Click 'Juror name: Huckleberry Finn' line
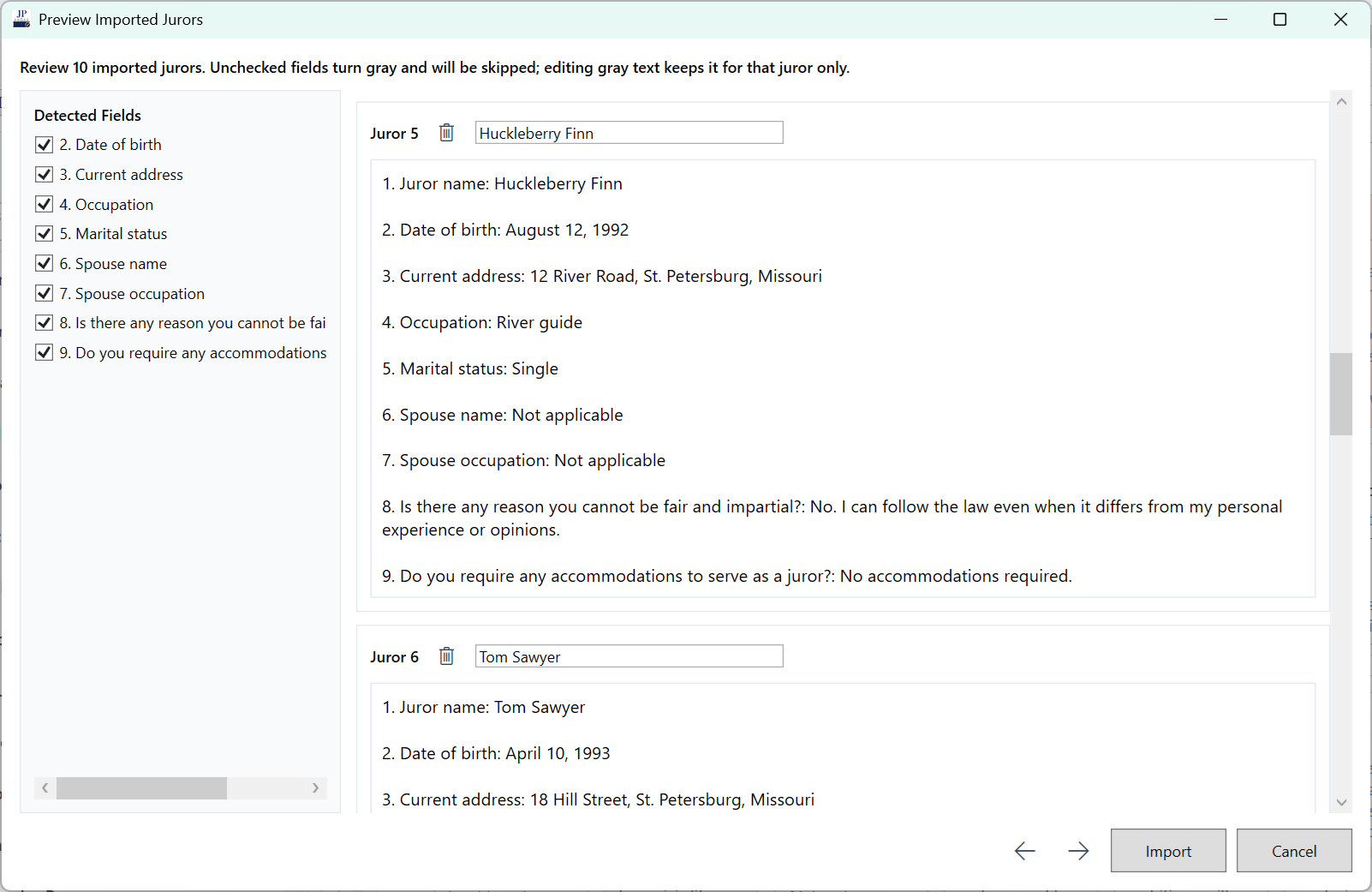The height and width of the screenshot is (892, 1372). click(x=502, y=183)
